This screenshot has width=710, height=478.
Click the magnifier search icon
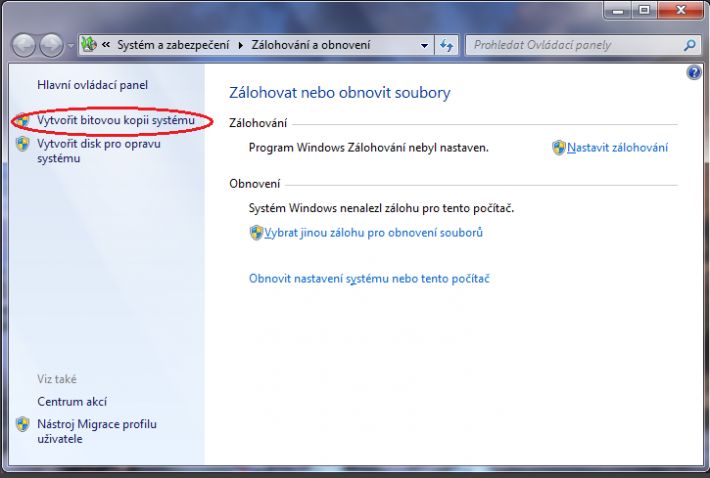pos(690,45)
